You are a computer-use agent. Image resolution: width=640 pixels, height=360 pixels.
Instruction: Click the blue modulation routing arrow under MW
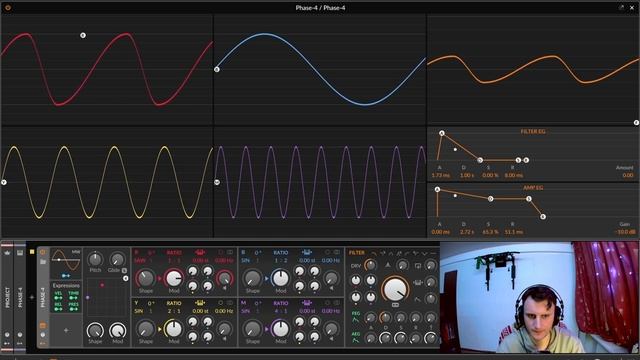pyautogui.click(x=65, y=276)
